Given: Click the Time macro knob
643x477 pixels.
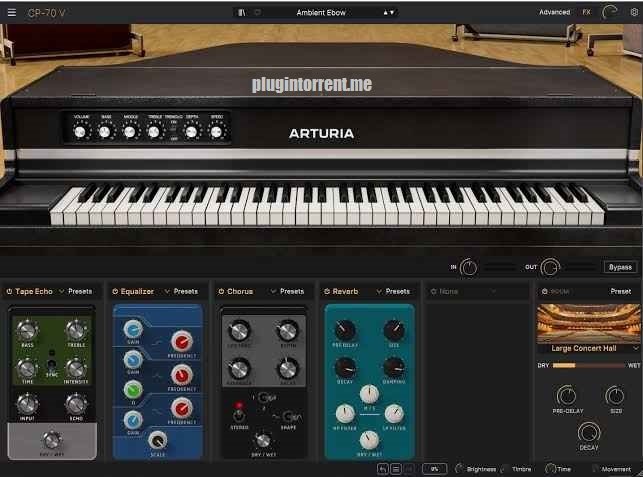Looking at the screenshot, I should [x=550, y=468].
